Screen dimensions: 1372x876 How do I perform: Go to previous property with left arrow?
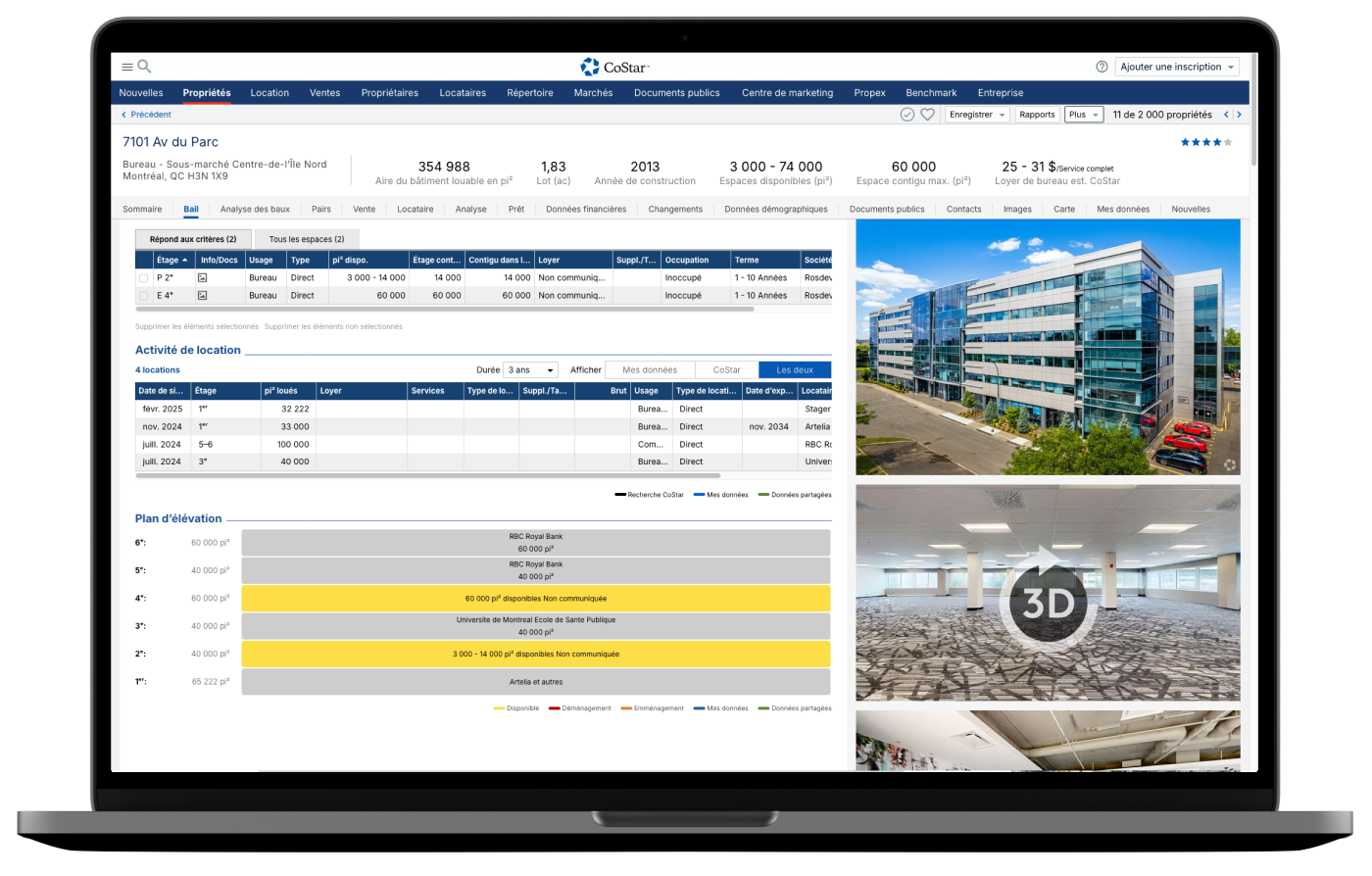click(1225, 115)
